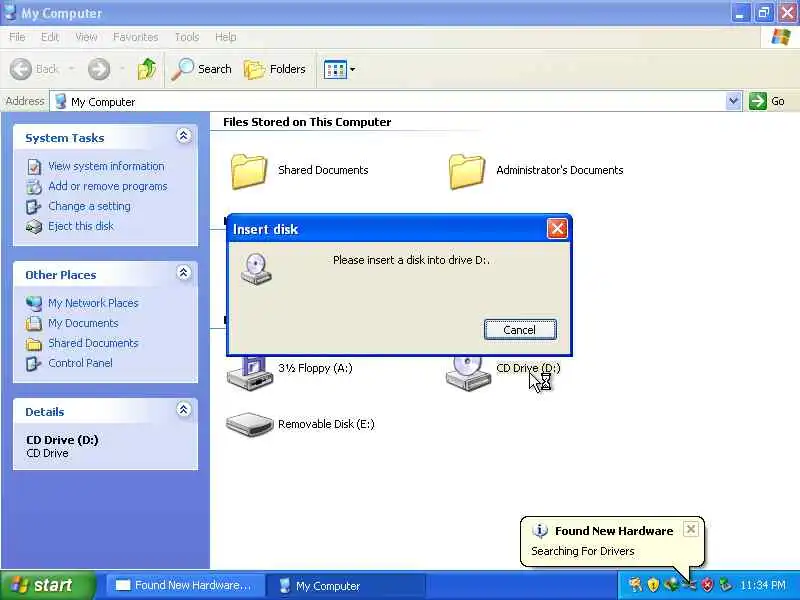This screenshot has width=800, height=600.
Task: Expand the Back history dropdown arrow
Action: [71, 69]
